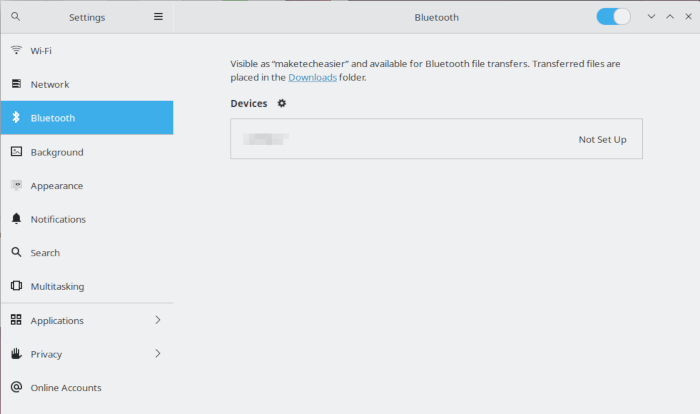Viewport: 700px width, 414px height.
Task: Follow the Downloads folder link
Action: (312, 77)
